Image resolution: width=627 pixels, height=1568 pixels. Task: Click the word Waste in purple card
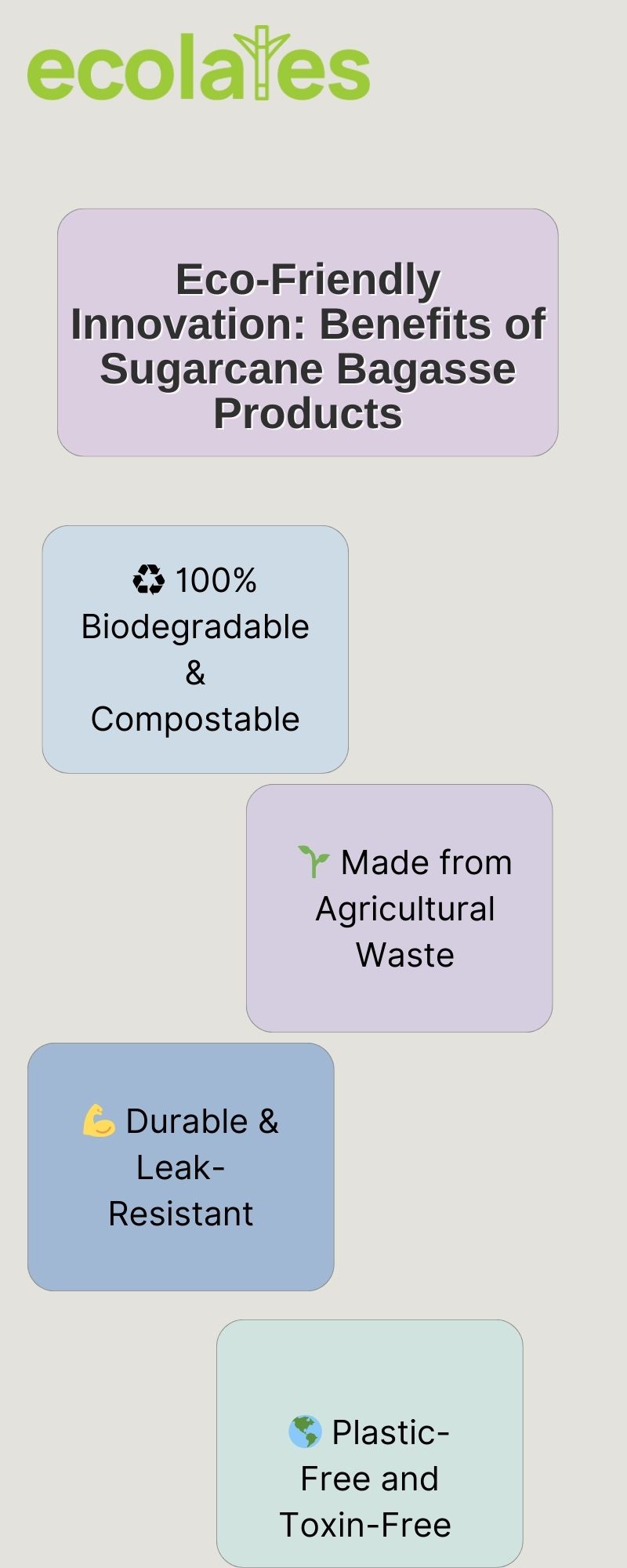tap(405, 955)
